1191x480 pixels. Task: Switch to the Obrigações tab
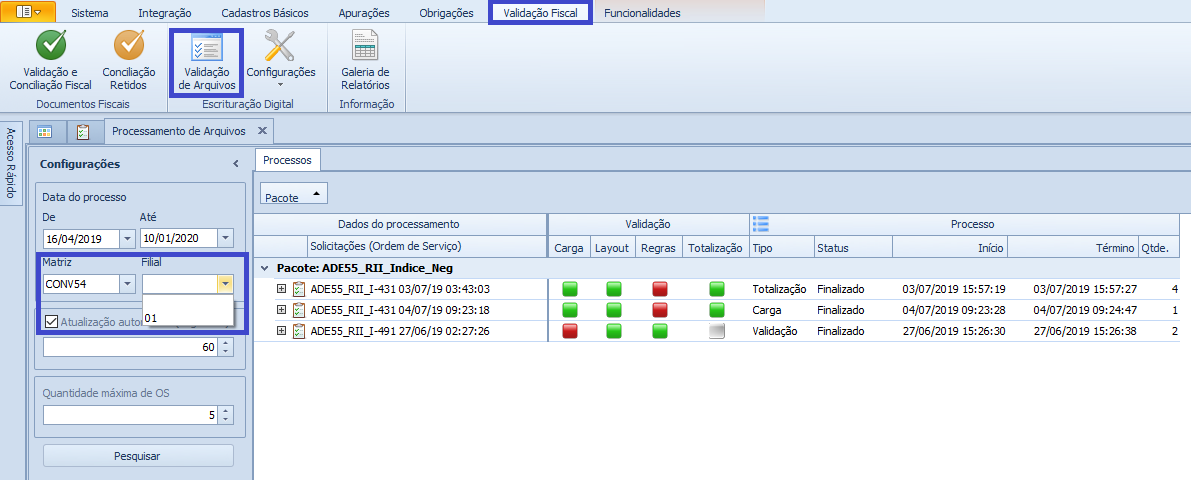[x=446, y=13]
